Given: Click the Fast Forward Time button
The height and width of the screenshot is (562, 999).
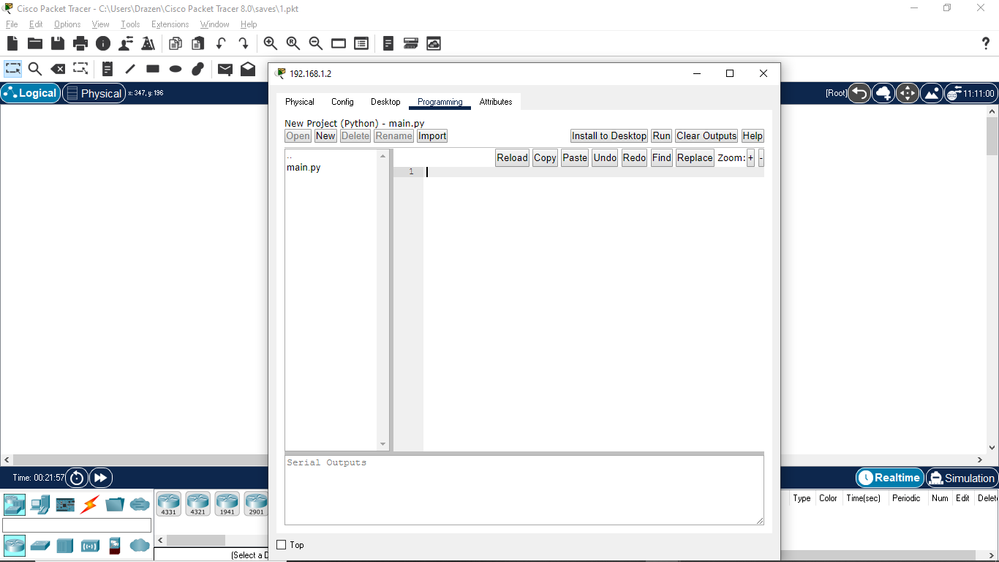Looking at the screenshot, I should coord(101,477).
